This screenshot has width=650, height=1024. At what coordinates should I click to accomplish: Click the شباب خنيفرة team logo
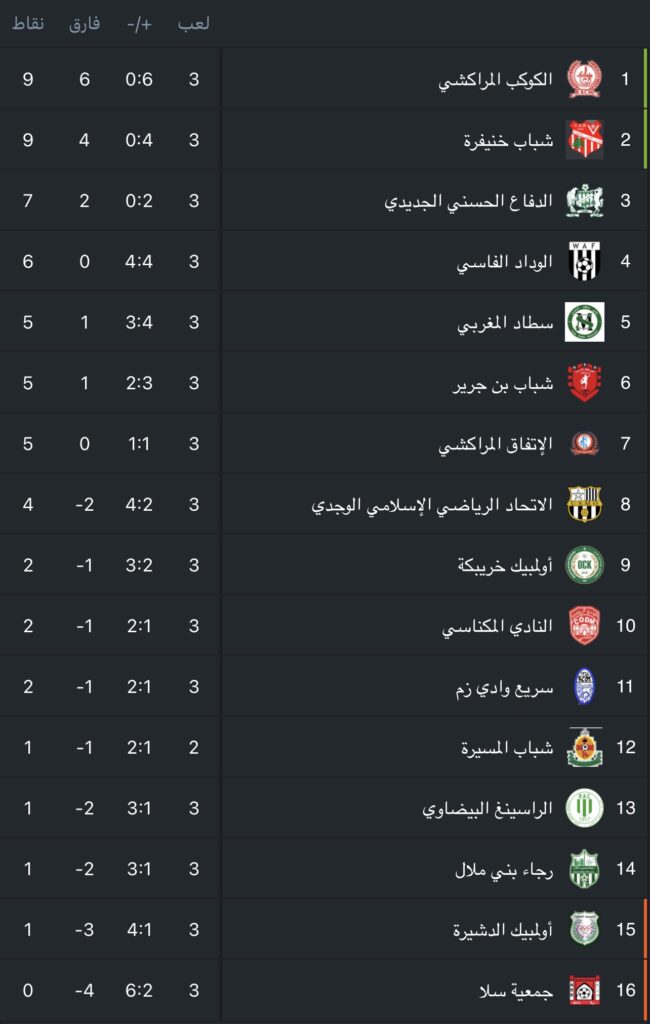(x=584, y=140)
